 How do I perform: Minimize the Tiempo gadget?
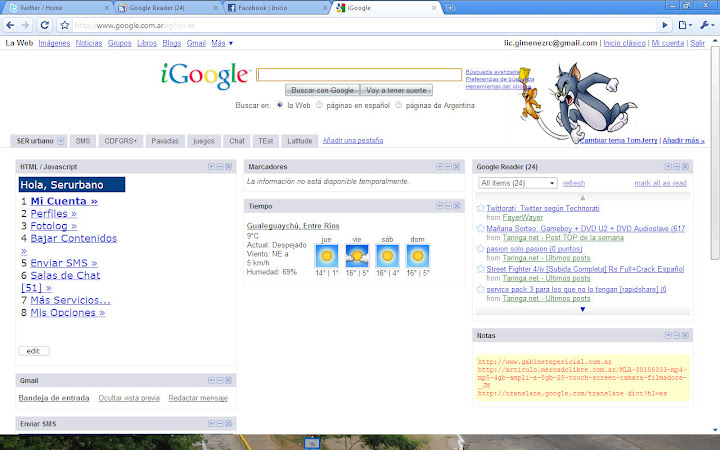[x=448, y=206]
